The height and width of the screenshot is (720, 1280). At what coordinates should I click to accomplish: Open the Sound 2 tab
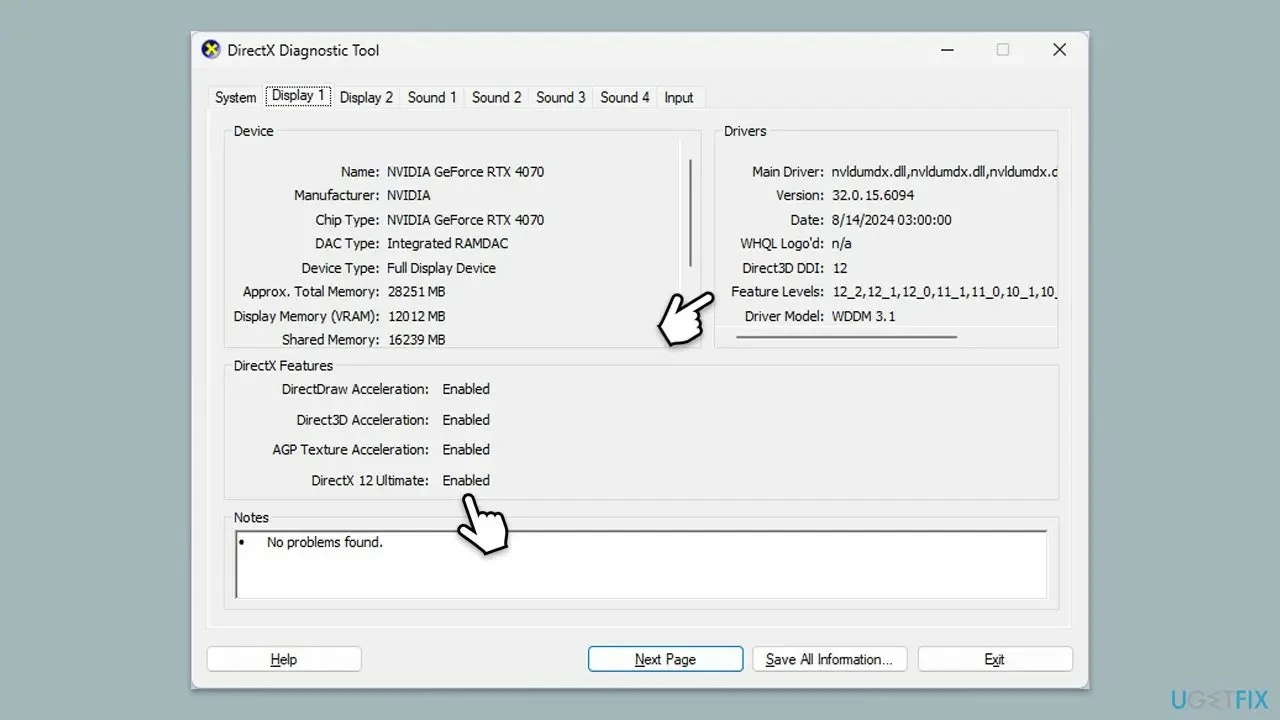point(497,97)
